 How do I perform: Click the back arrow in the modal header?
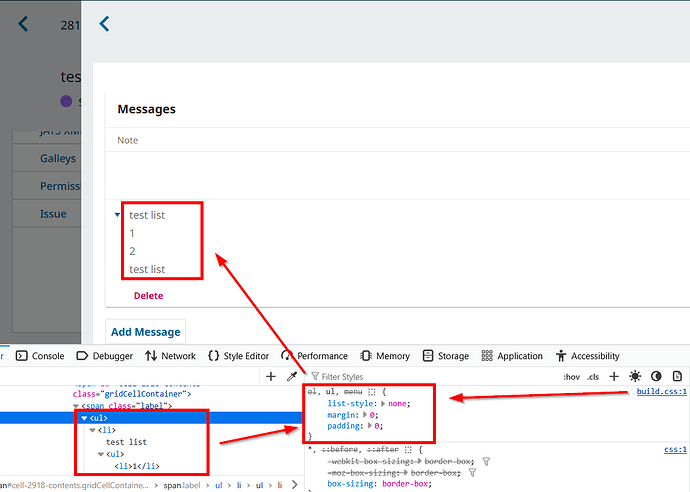(104, 24)
